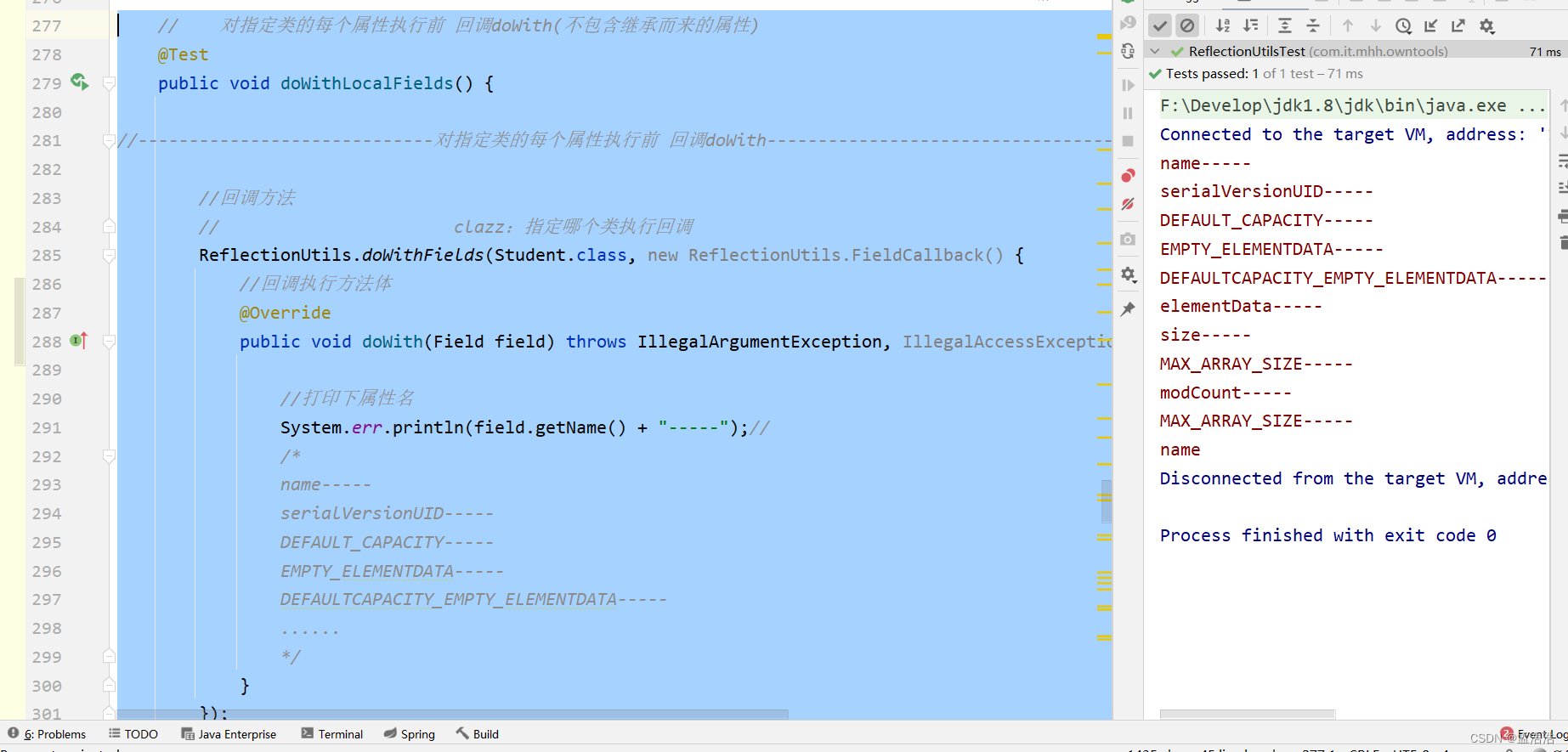Image resolution: width=1568 pixels, height=752 pixels.
Task: Click Student.class in line 285
Action: (x=561, y=255)
